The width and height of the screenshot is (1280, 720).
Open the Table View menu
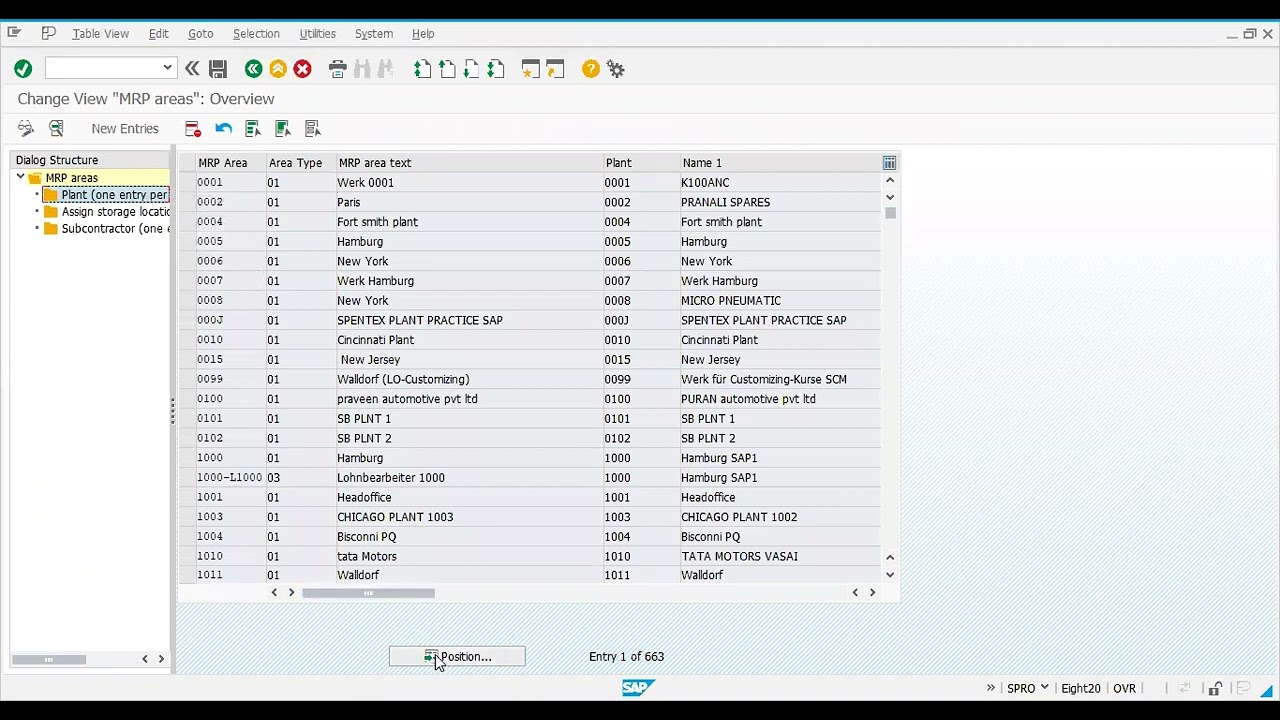tap(100, 33)
